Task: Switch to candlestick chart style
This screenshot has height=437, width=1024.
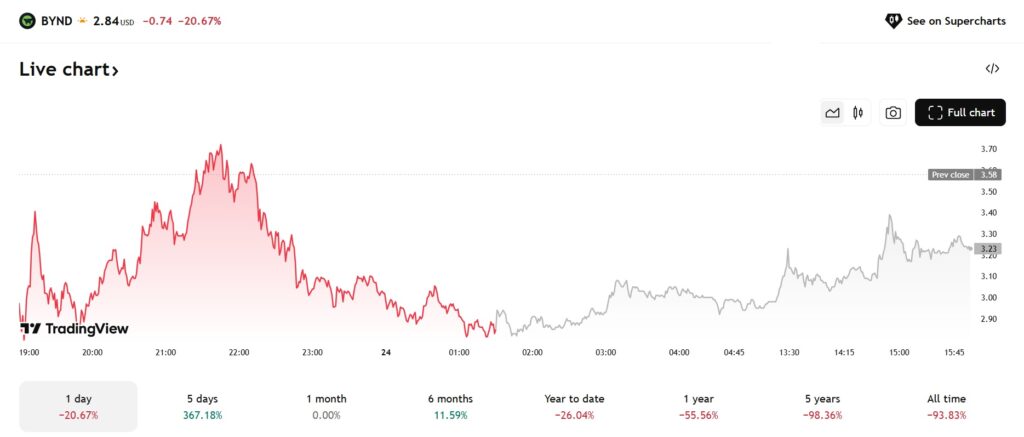Action: click(x=858, y=113)
